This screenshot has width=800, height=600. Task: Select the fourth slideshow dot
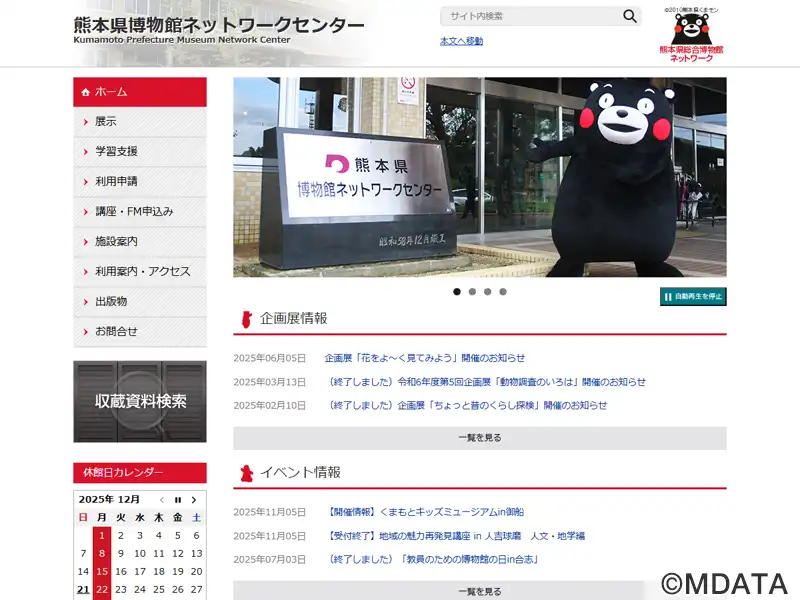pos(503,292)
